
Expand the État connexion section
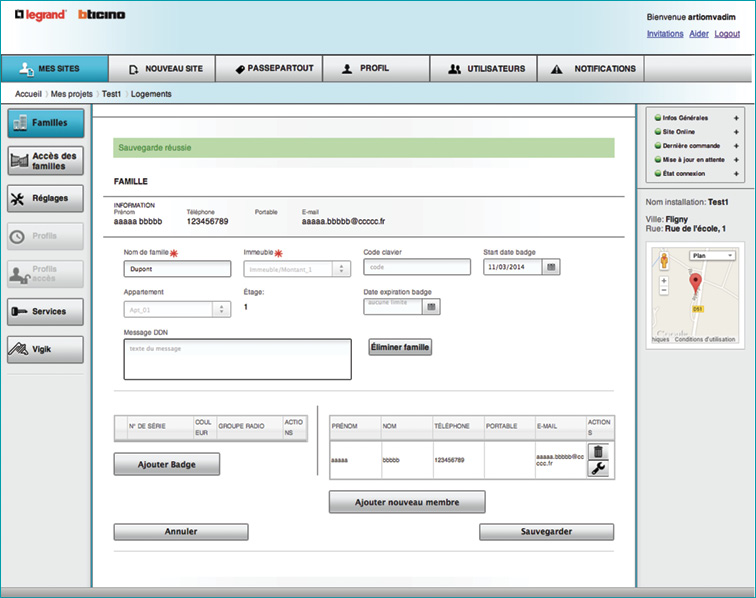point(736,174)
